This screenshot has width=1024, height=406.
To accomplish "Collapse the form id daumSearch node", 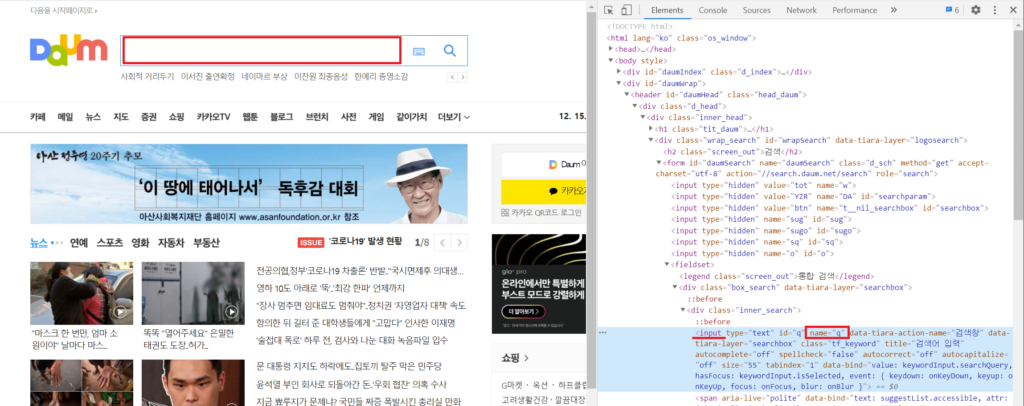I will pyautogui.click(x=658, y=163).
